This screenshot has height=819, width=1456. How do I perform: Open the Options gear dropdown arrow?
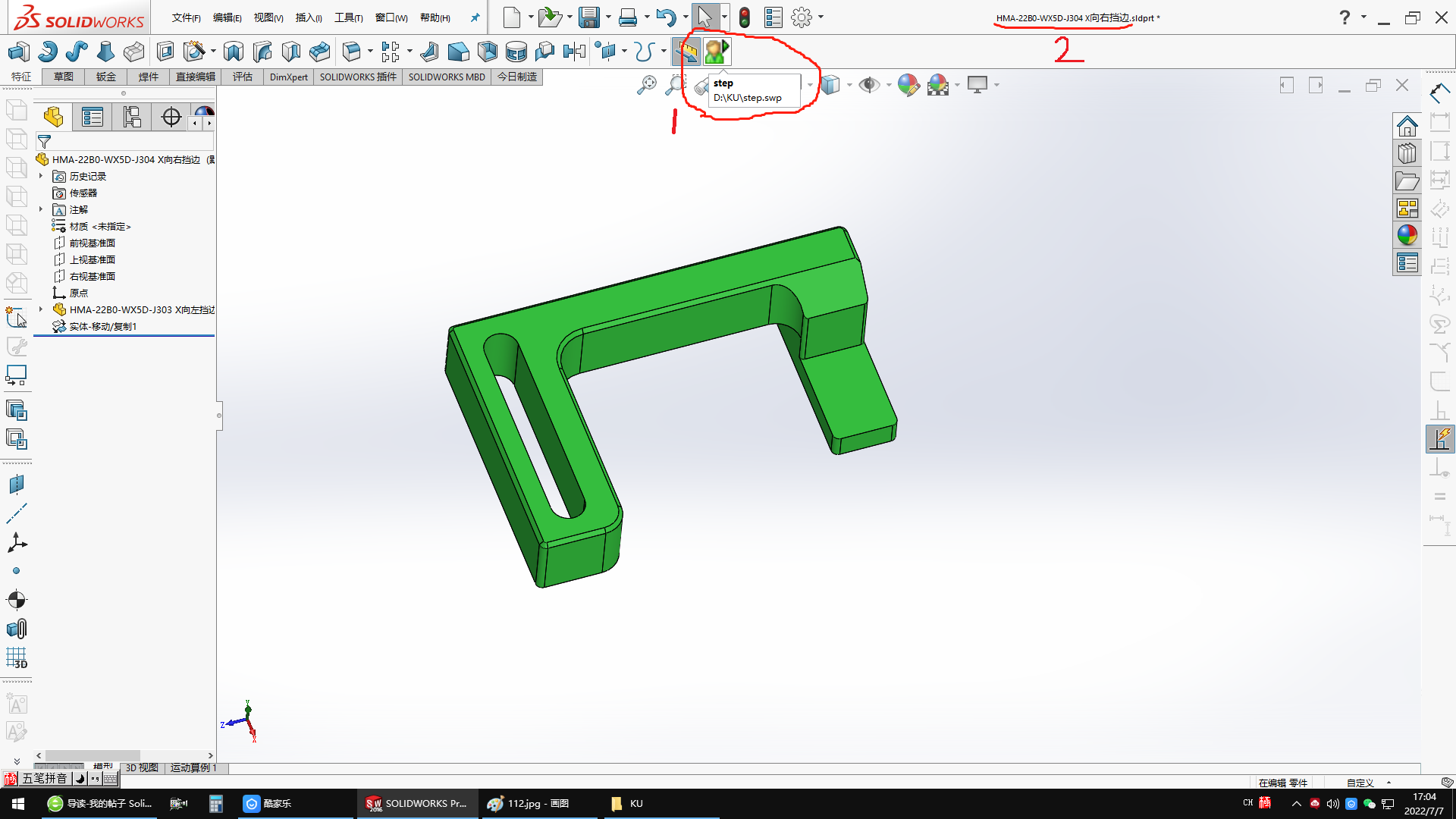click(x=821, y=17)
